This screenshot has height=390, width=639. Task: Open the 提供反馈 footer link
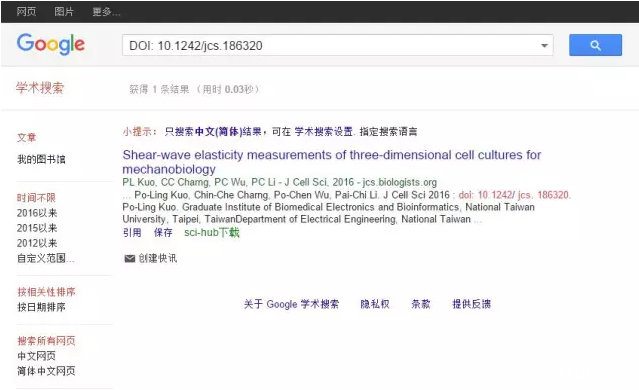[x=472, y=304]
